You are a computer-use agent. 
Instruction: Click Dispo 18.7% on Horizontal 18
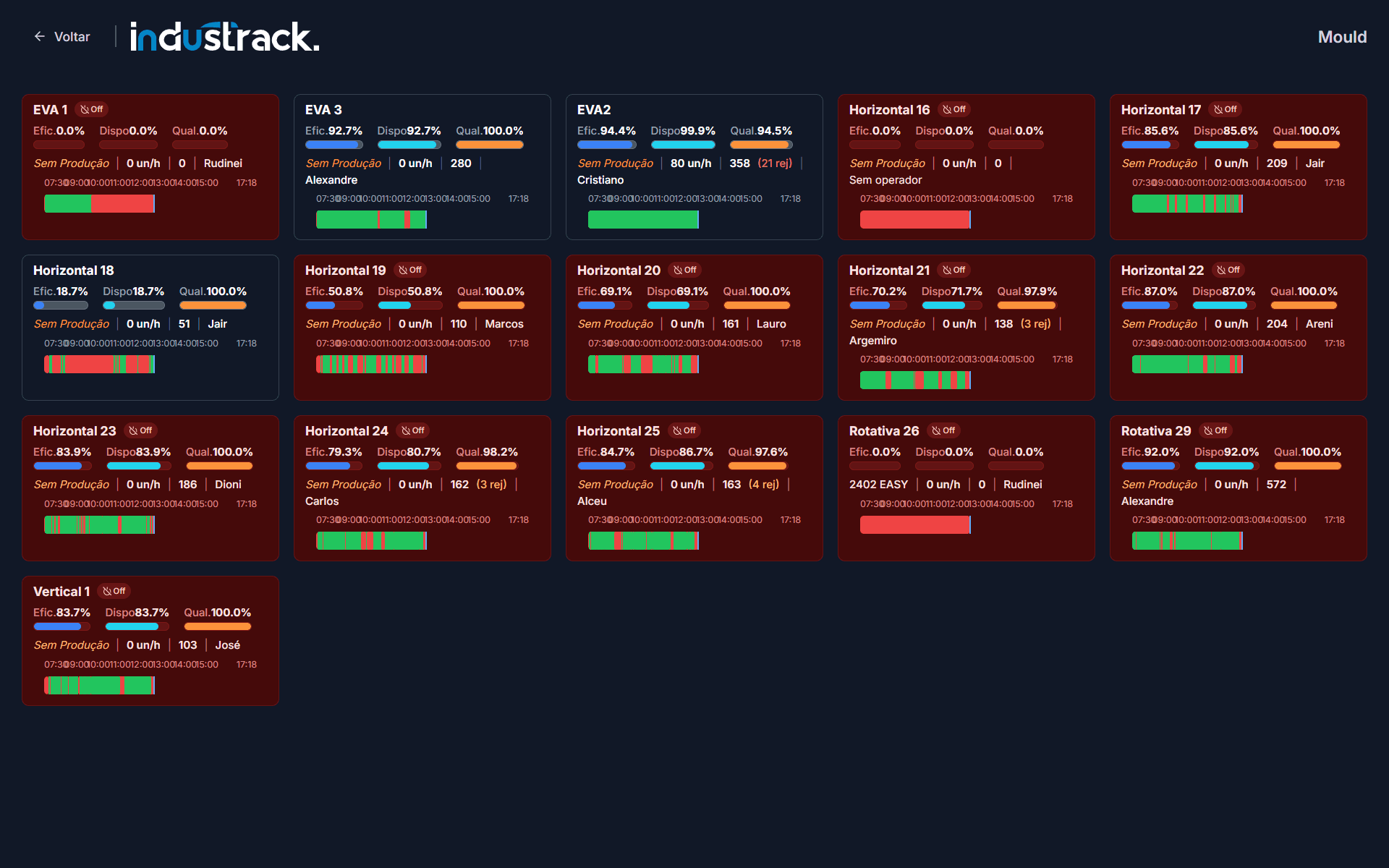[133, 292]
